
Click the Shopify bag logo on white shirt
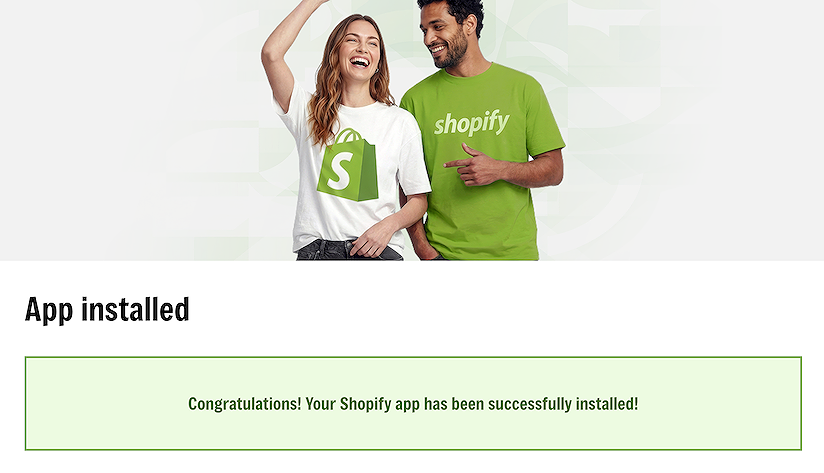coord(347,165)
